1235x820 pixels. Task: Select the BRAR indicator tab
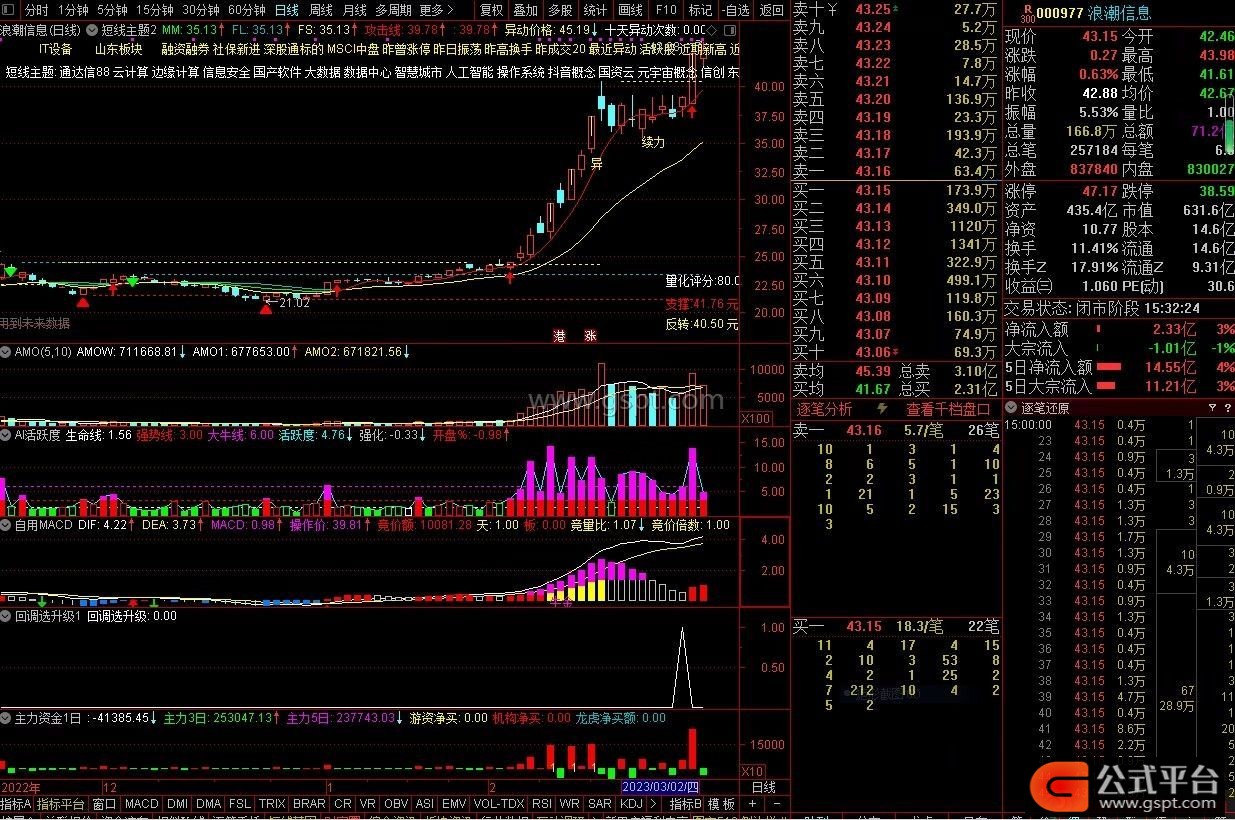[309, 804]
